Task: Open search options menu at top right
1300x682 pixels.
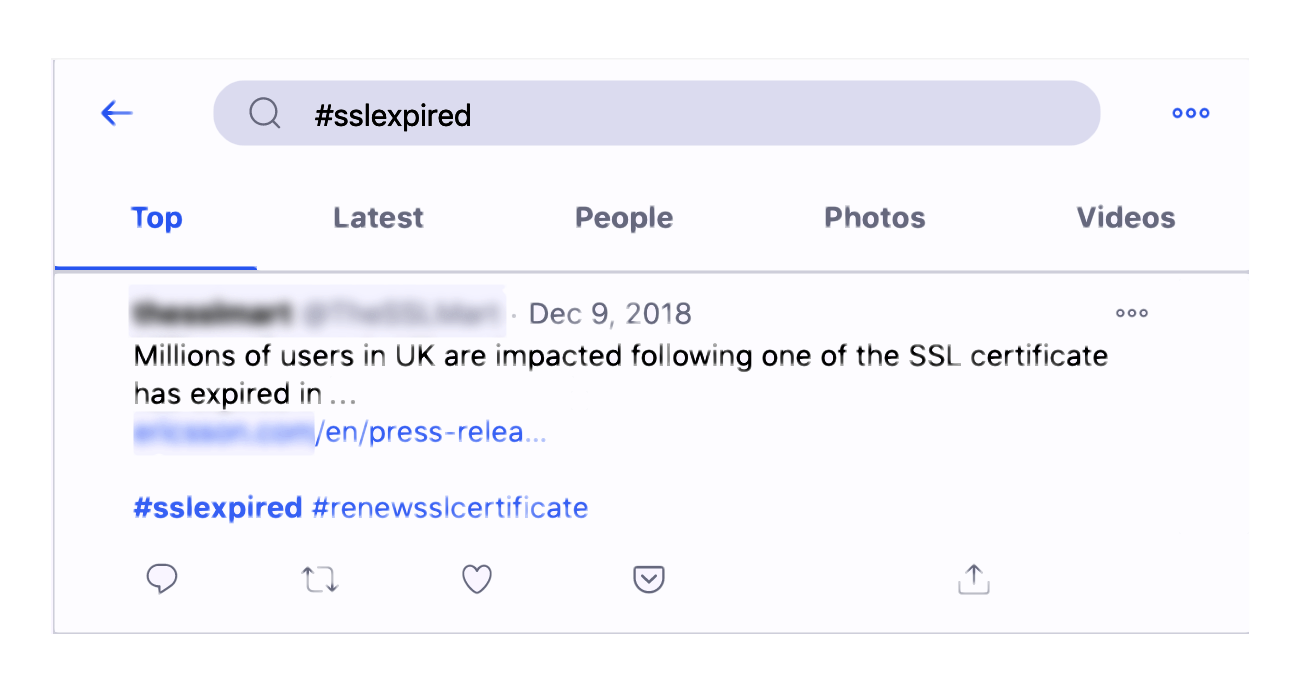Action: 1190,113
